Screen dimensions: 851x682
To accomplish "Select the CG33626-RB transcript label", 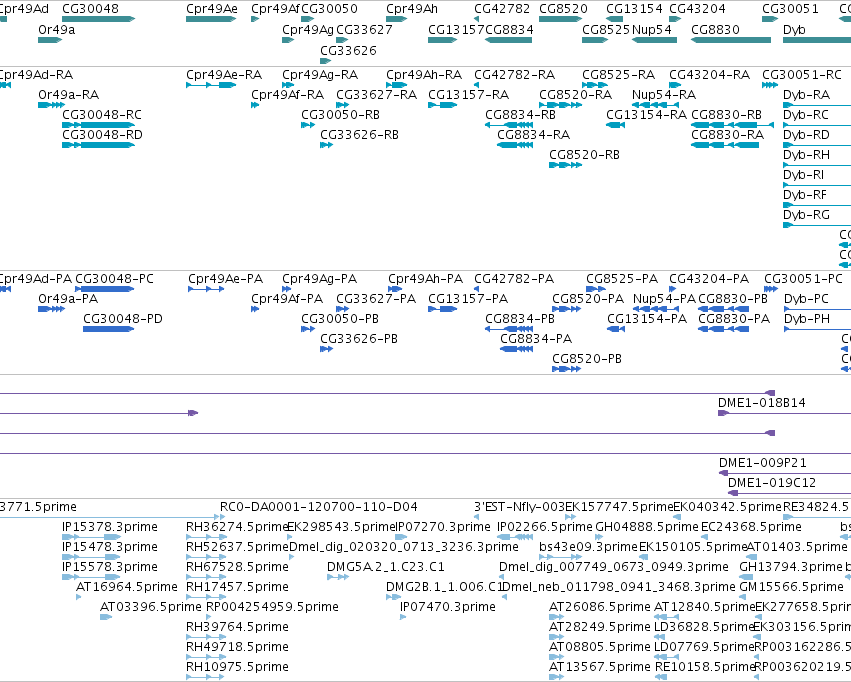I will point(359,135).
